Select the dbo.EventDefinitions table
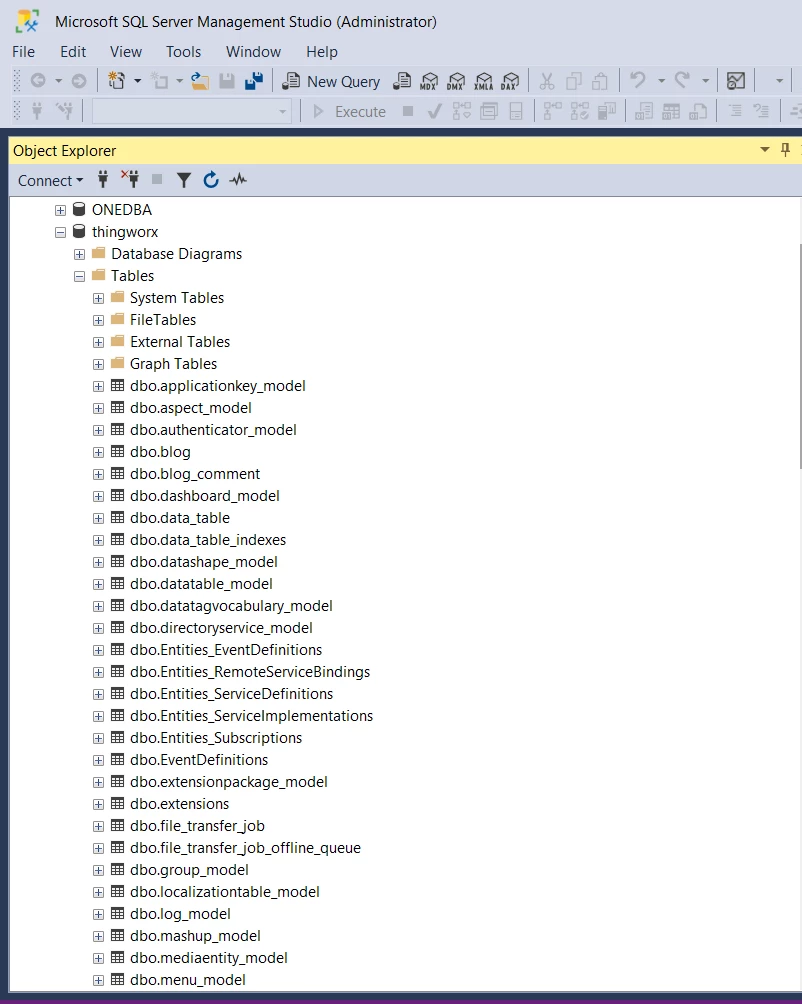This screenshot has width=802, height=1004. tap(199, 760)
